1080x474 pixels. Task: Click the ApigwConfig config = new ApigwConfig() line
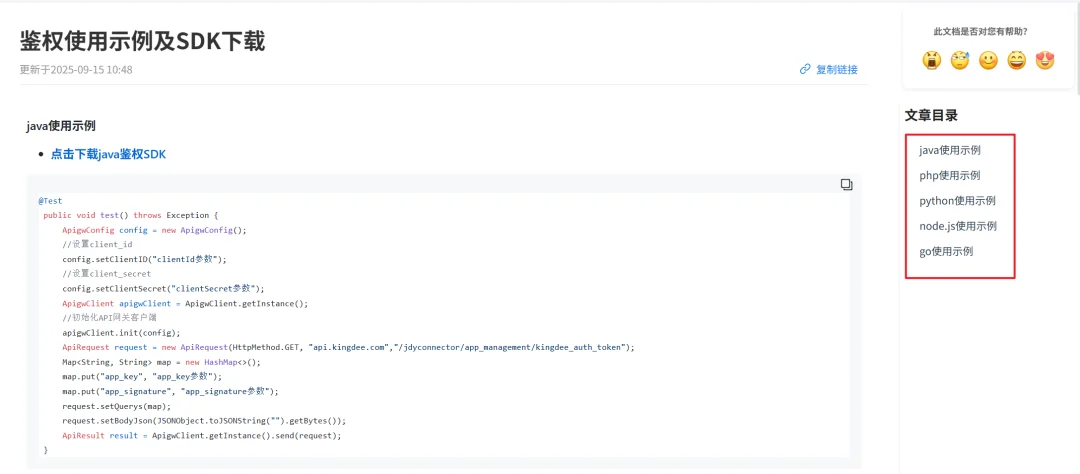(154, 230)
